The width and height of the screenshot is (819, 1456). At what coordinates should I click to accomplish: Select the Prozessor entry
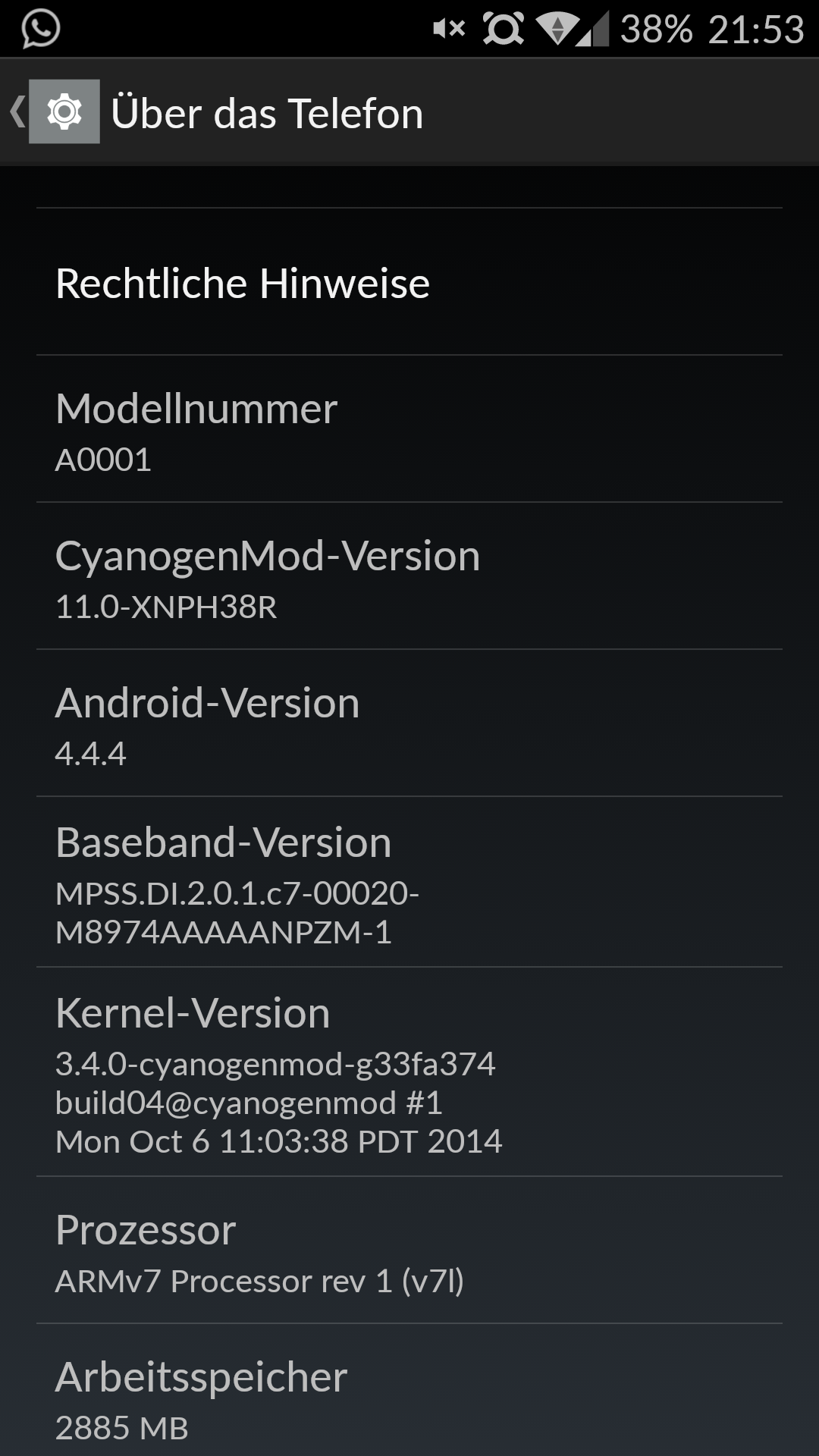(x=409, y=1250)
